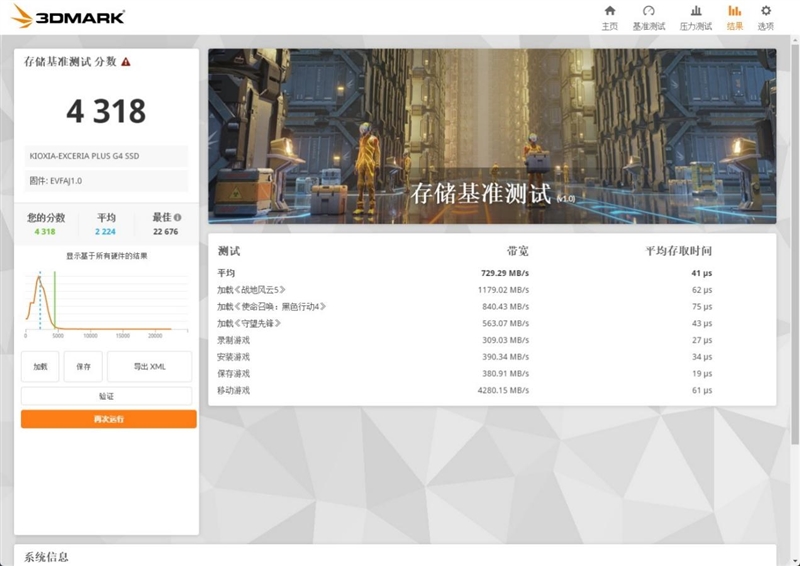Click the info icon beside 最佳
This screenshot has width=800, height=566.
click(x=178, y=217)
